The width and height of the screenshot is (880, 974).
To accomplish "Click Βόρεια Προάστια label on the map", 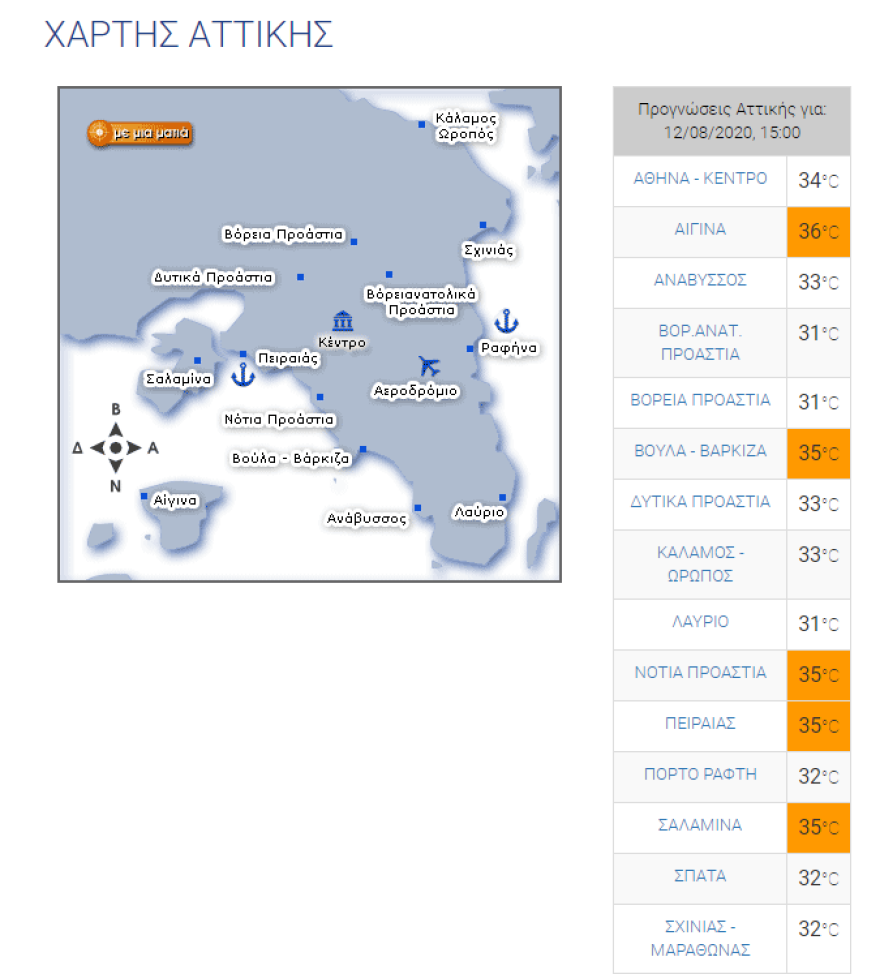I will tap(283, 235).
